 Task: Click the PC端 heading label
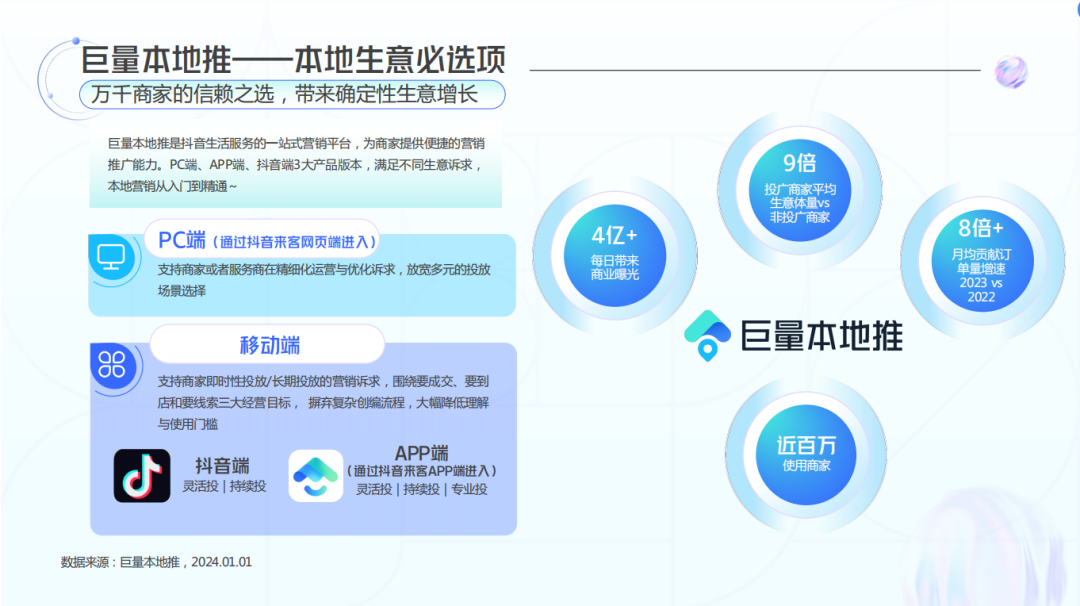click(182, 240)
